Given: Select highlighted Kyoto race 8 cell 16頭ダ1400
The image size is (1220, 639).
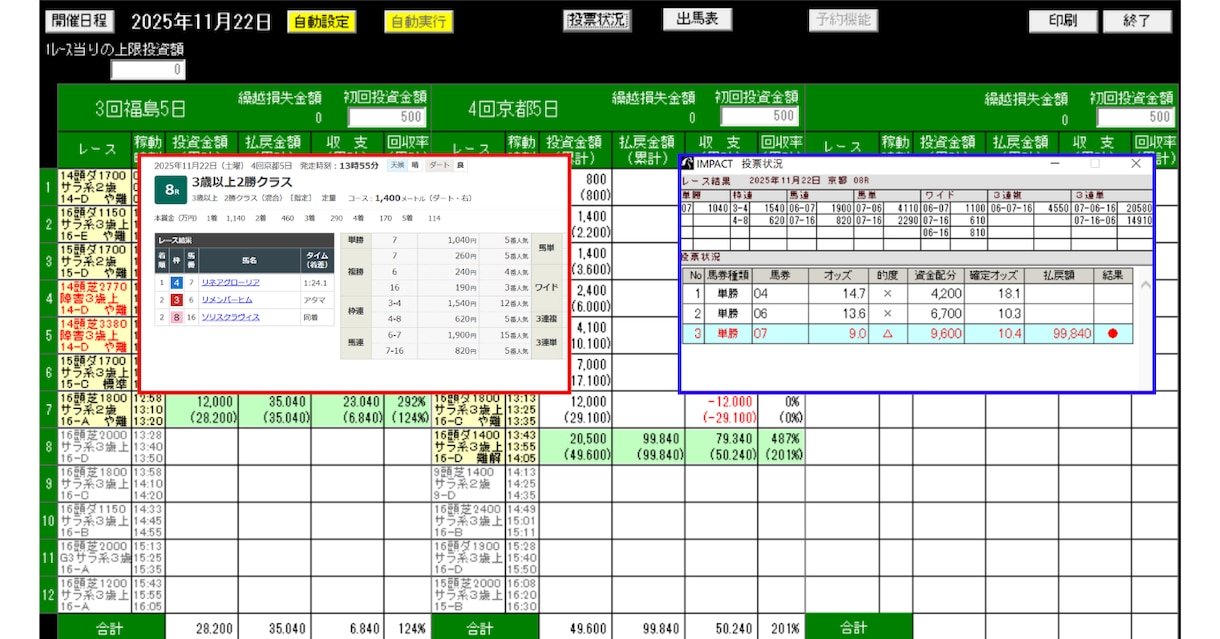Looking at the screenshot, I should tap(468, 447).
